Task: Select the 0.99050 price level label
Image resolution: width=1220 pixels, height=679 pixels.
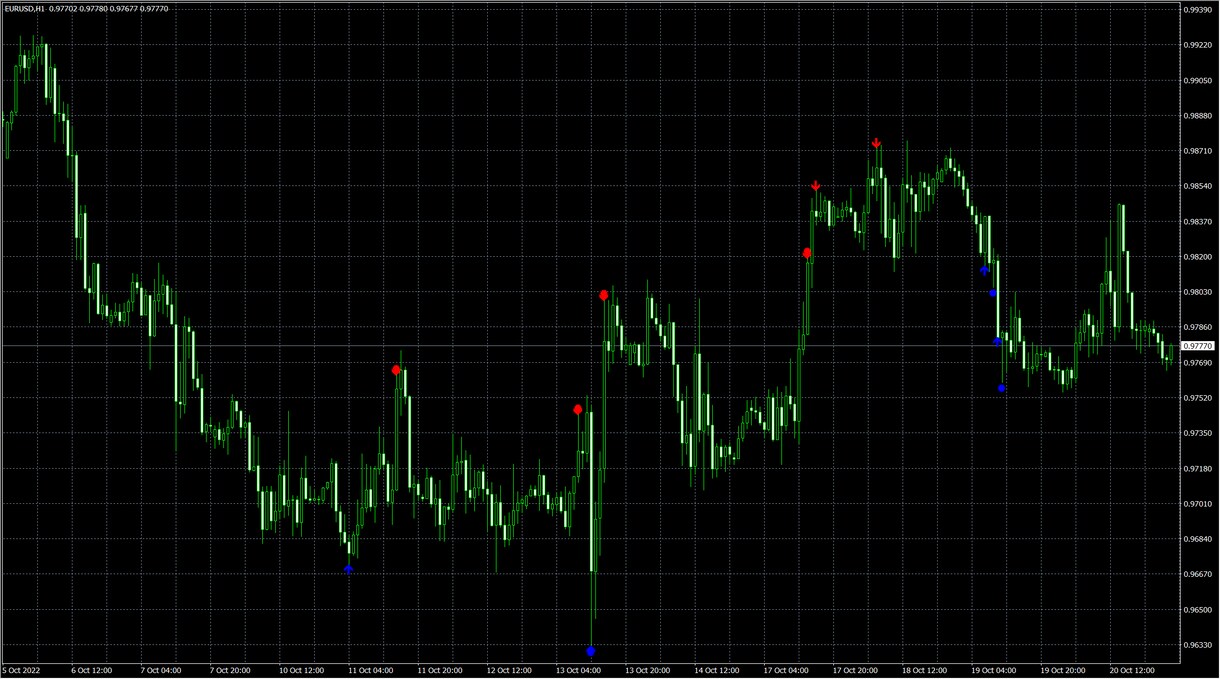Action: pyautogui.click(x=1198, y=80)
